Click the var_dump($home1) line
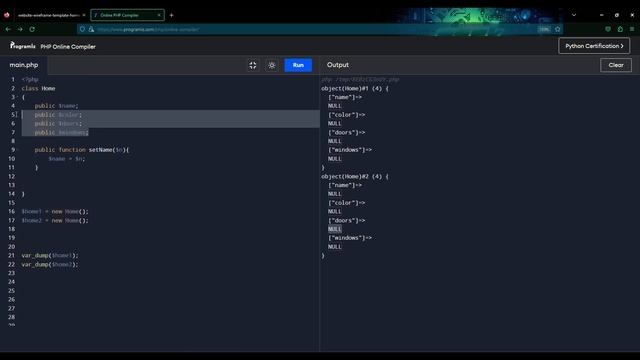Image resolution: width=640 pixels, height=360 pixels. click(x=50, y=256)
